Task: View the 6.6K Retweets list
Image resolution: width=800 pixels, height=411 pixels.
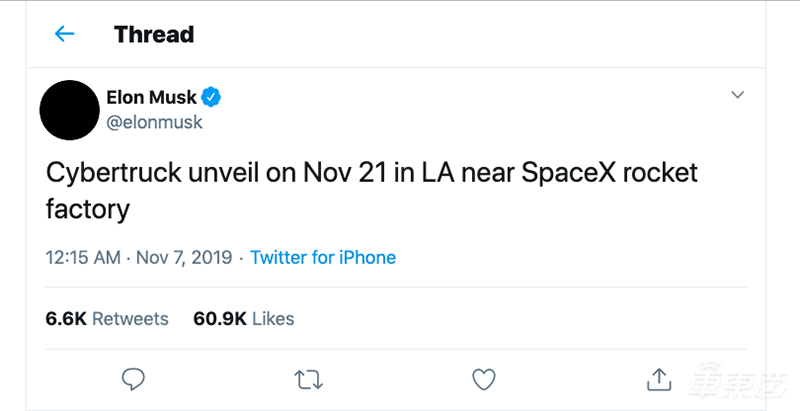Action: 107,319
